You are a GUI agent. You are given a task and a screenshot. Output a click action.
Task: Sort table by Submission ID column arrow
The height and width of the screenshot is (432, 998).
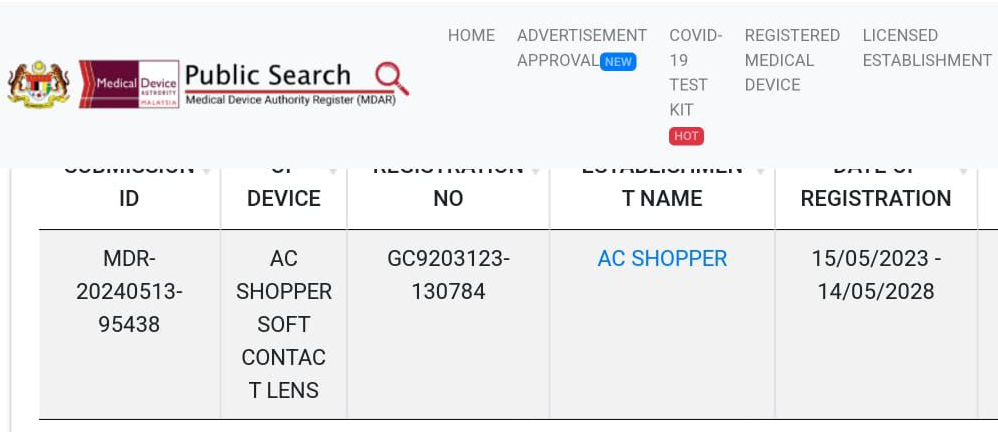[207, 171]
